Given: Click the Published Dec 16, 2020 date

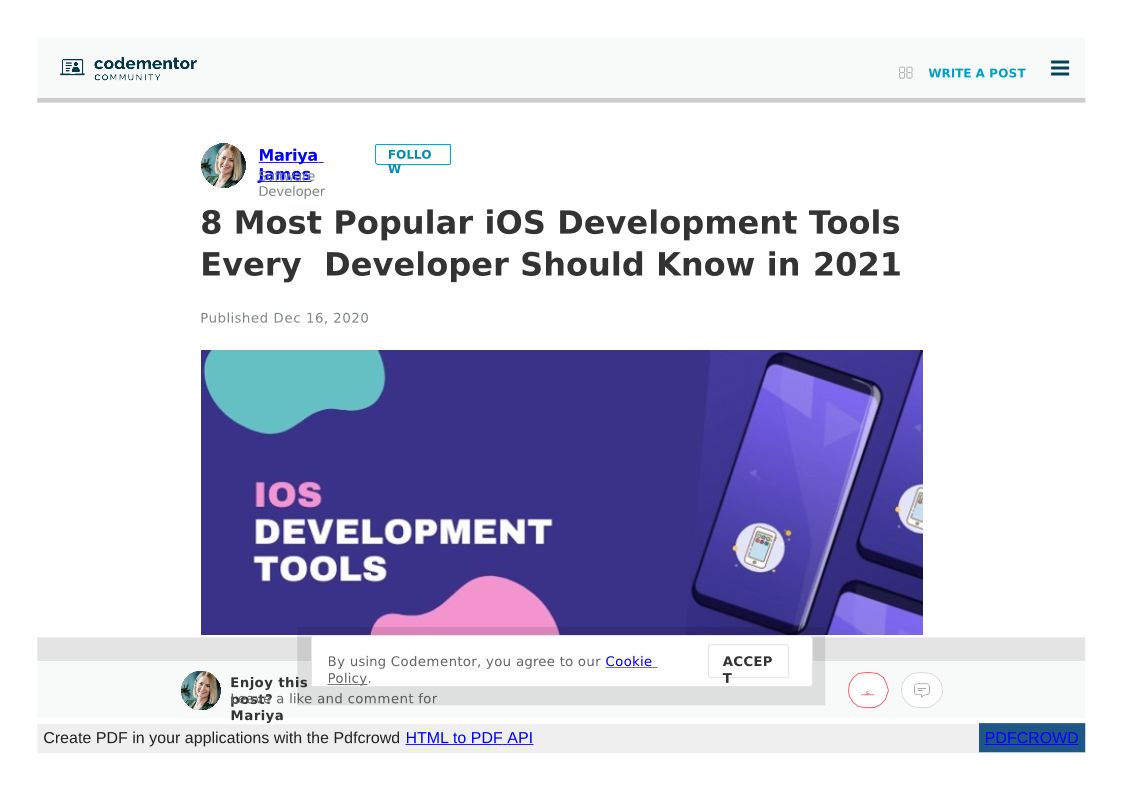Looking at the screenshot, I should [284, 318].
